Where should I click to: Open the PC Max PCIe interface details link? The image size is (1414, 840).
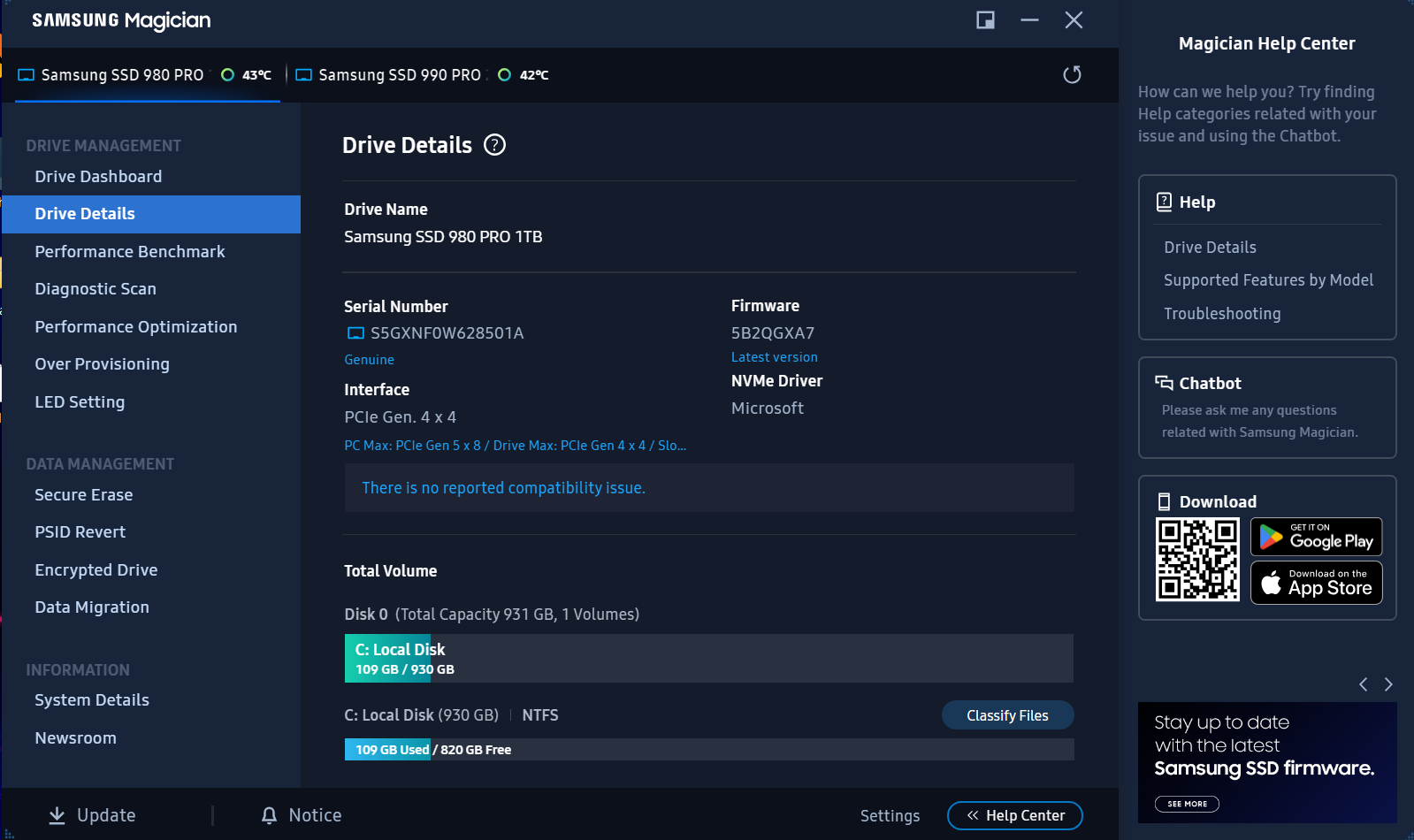coord(515,446)
